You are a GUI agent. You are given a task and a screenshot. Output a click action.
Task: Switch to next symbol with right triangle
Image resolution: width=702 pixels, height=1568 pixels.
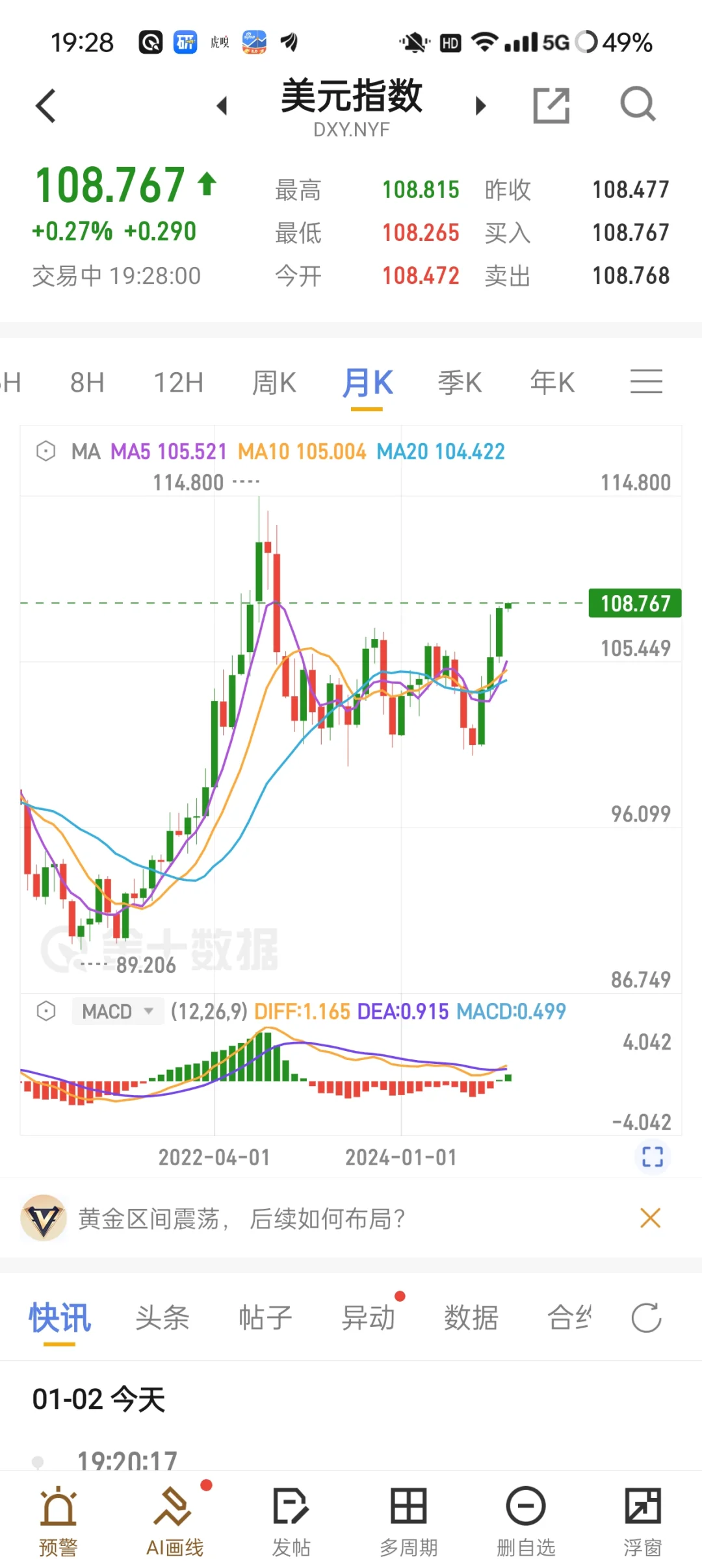click(480, 106)
